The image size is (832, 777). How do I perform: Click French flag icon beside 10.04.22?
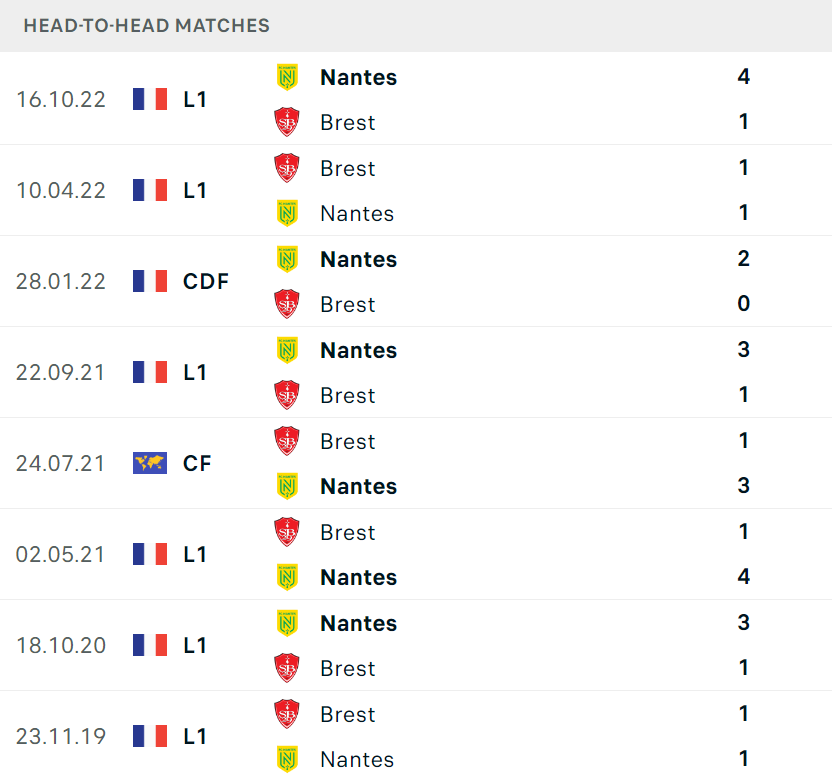[150, 190]
